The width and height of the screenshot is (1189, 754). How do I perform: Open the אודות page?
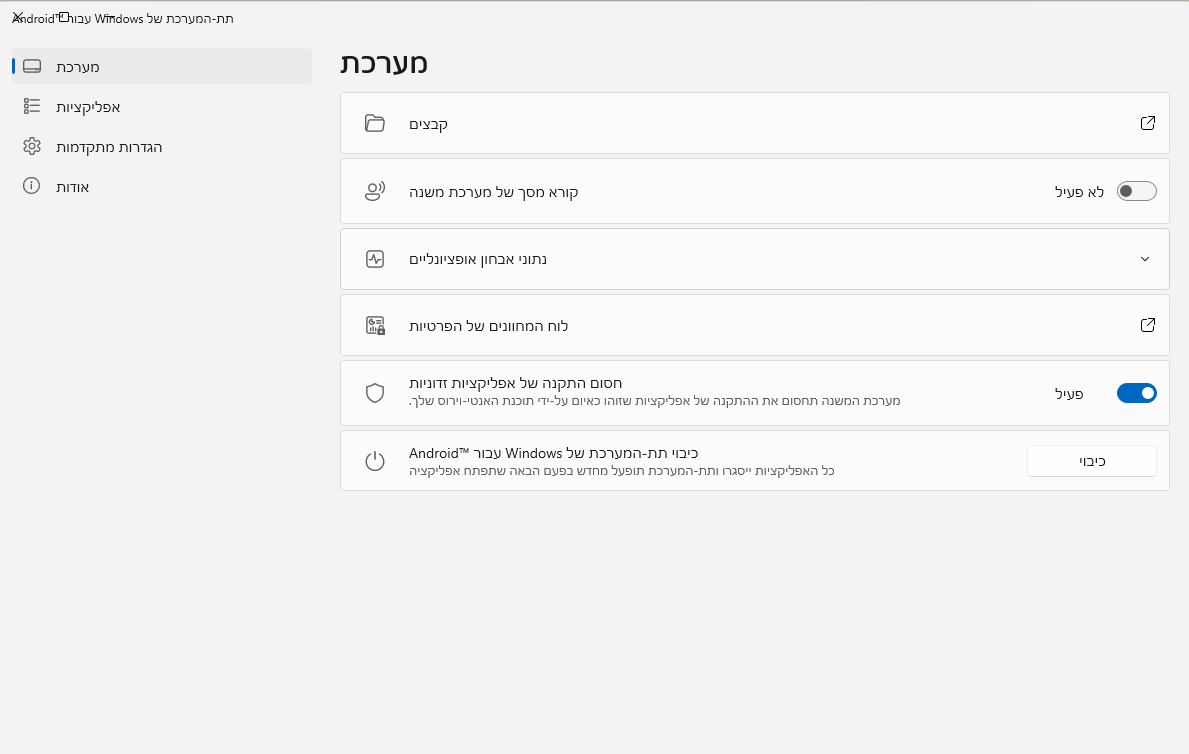(x=162, y=187)
